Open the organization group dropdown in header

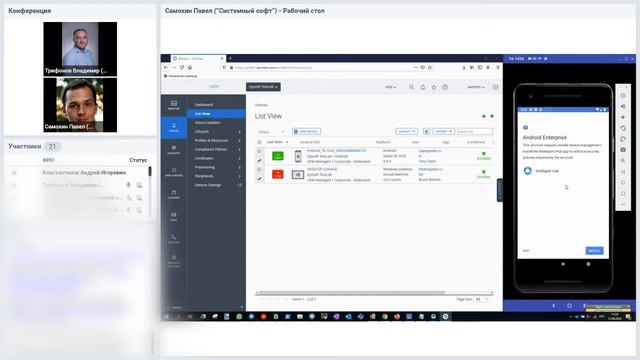(x=263, y=87)
